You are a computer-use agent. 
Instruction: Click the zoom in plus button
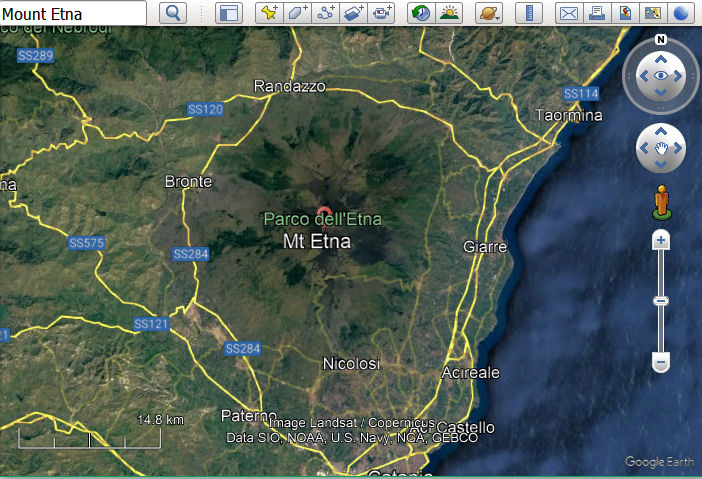[x=660, y=241]
